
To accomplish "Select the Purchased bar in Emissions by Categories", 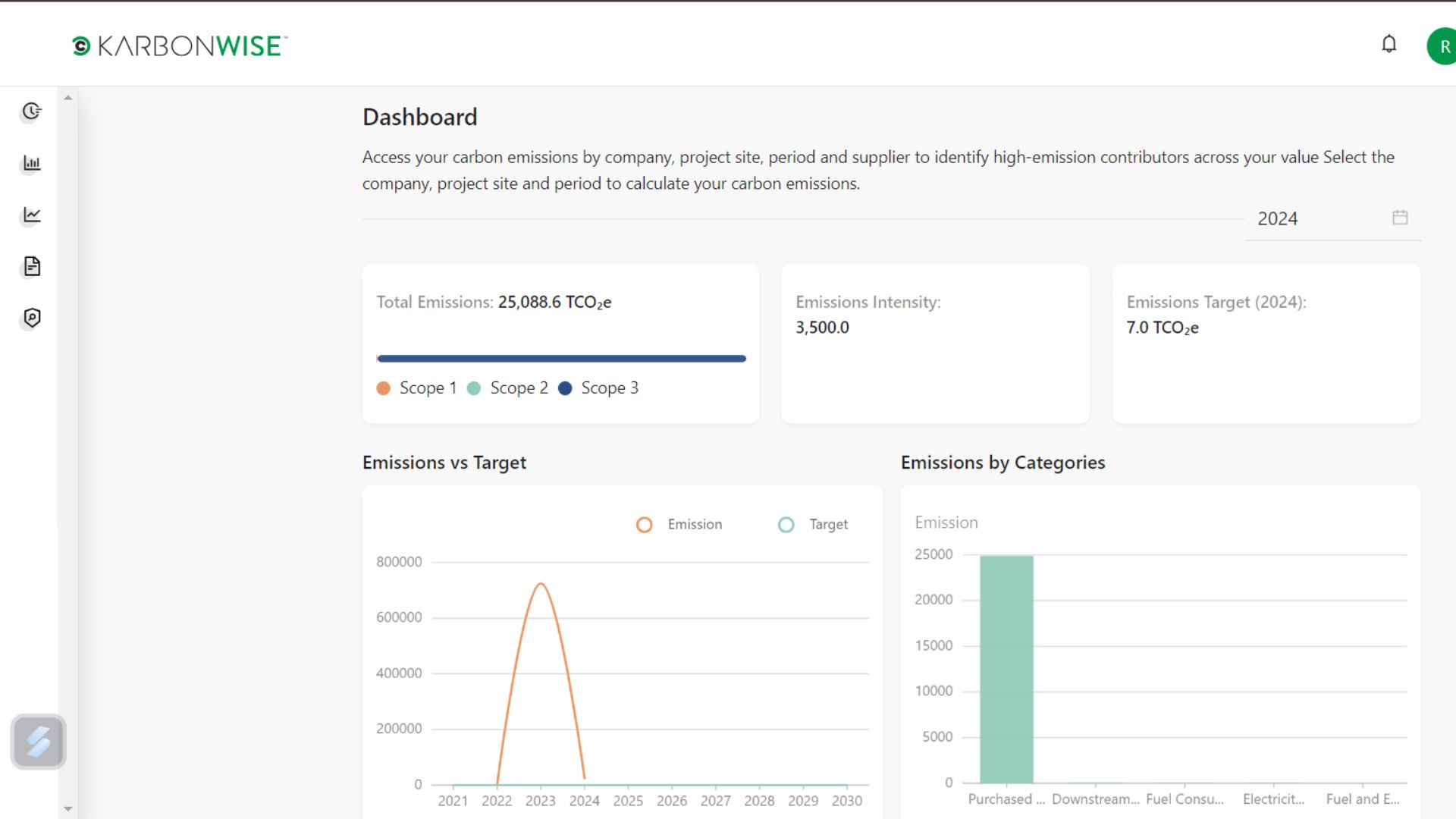I will [1006, 667].
